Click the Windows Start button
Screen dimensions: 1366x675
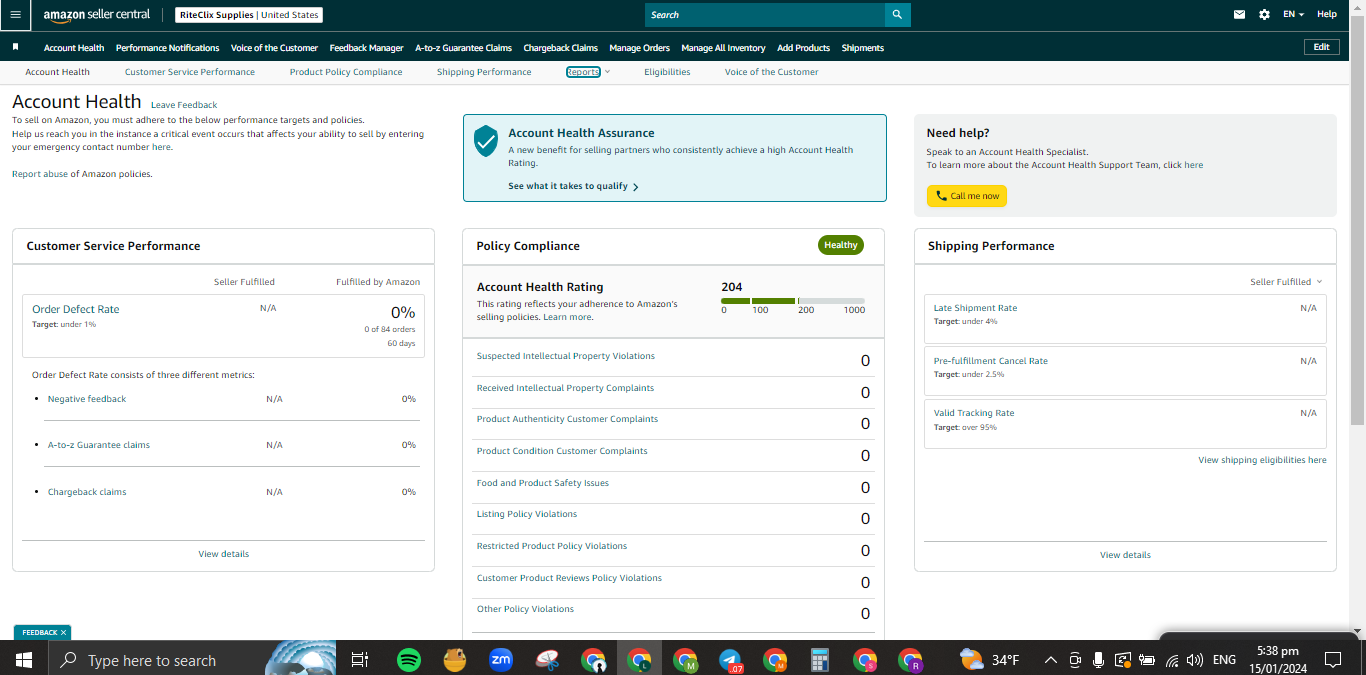coord(24,660)
